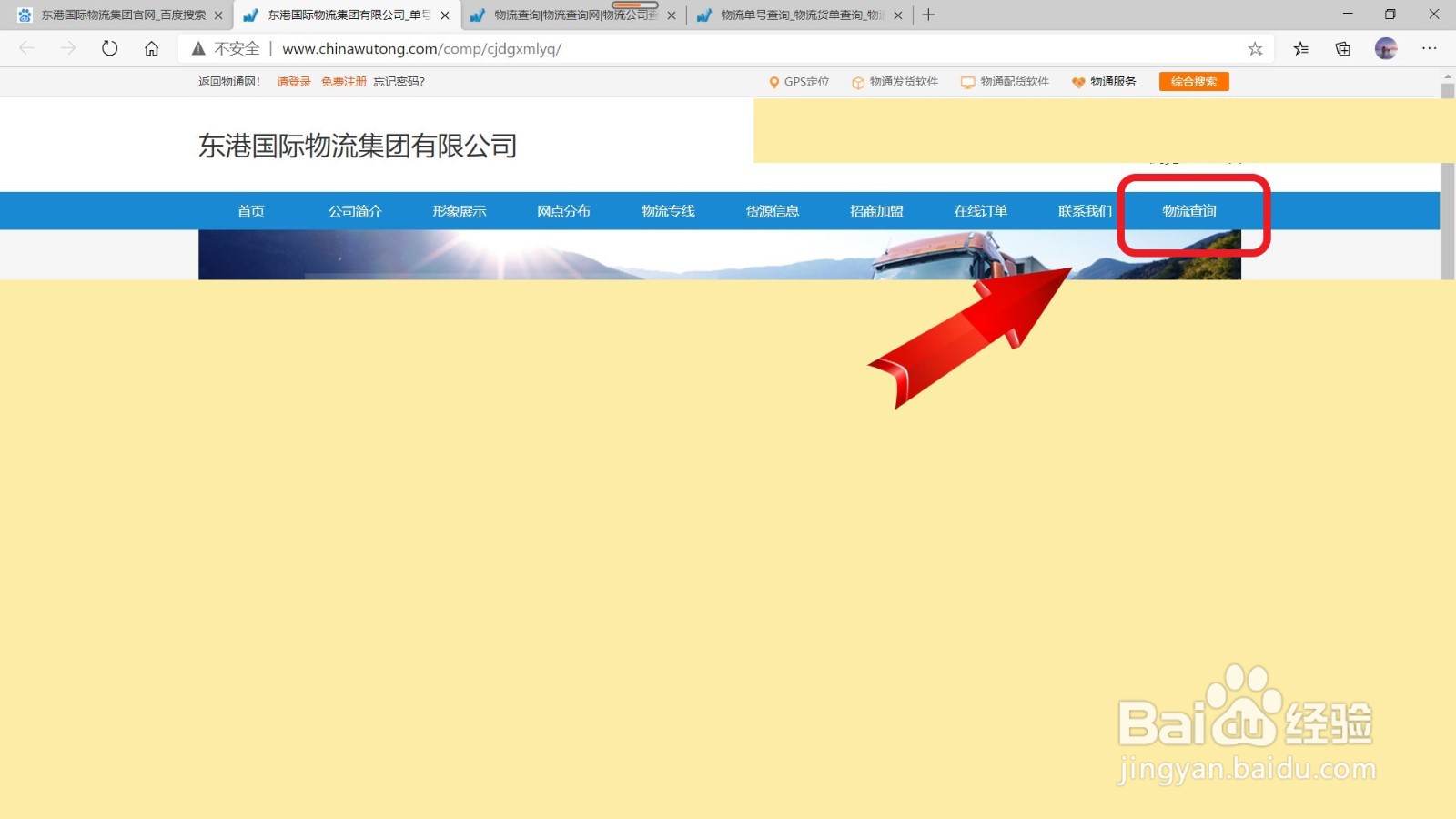Click the page vertical scrollbar thumb

[x=1448, y=182]
